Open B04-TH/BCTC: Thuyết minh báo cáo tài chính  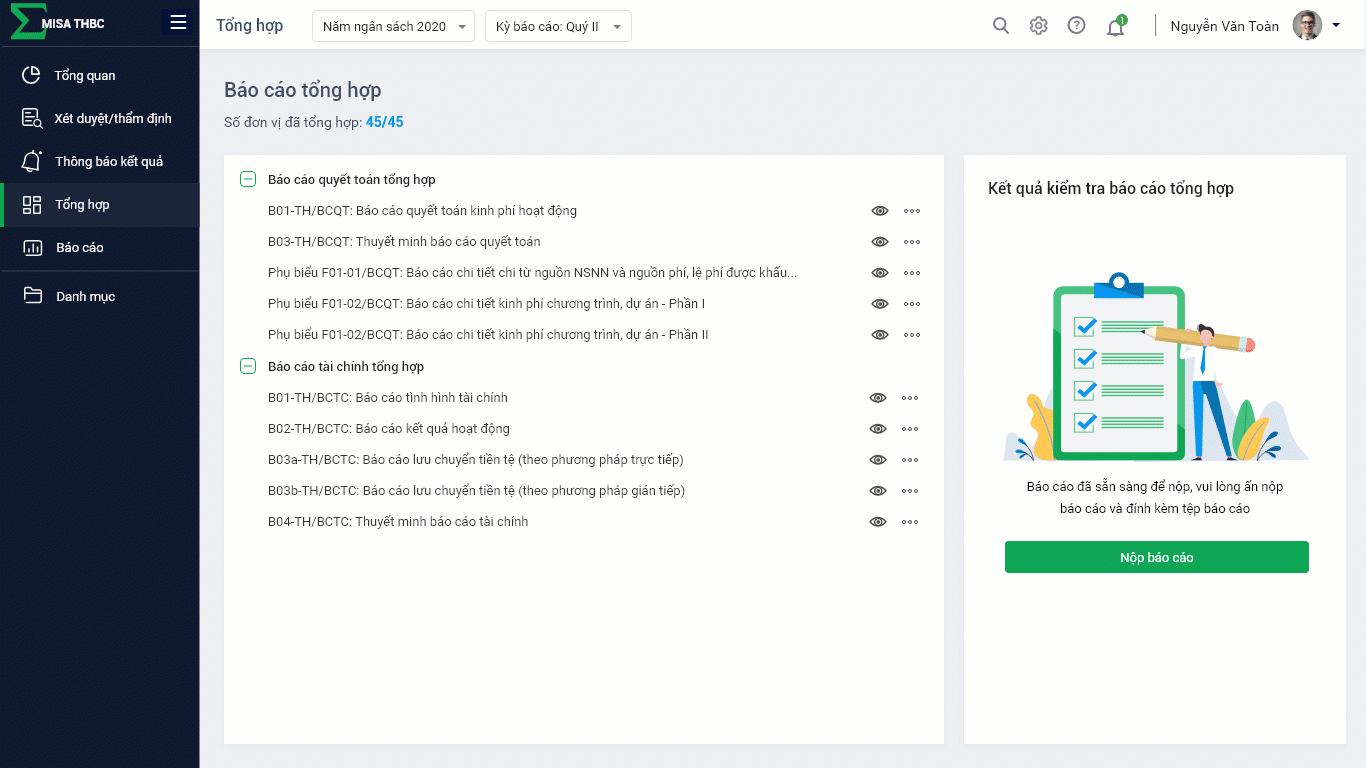point(398,522)
